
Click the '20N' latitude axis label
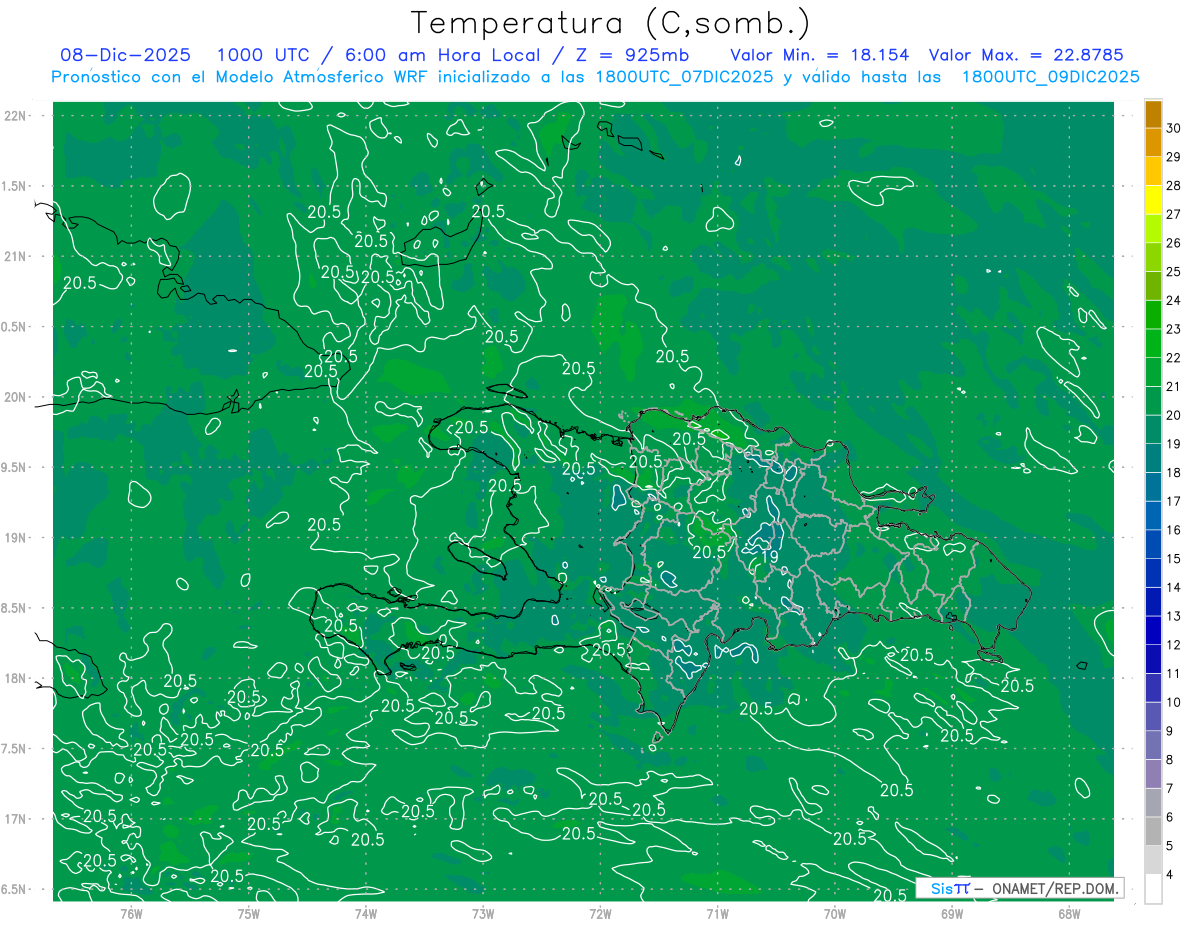click(14, 397)
